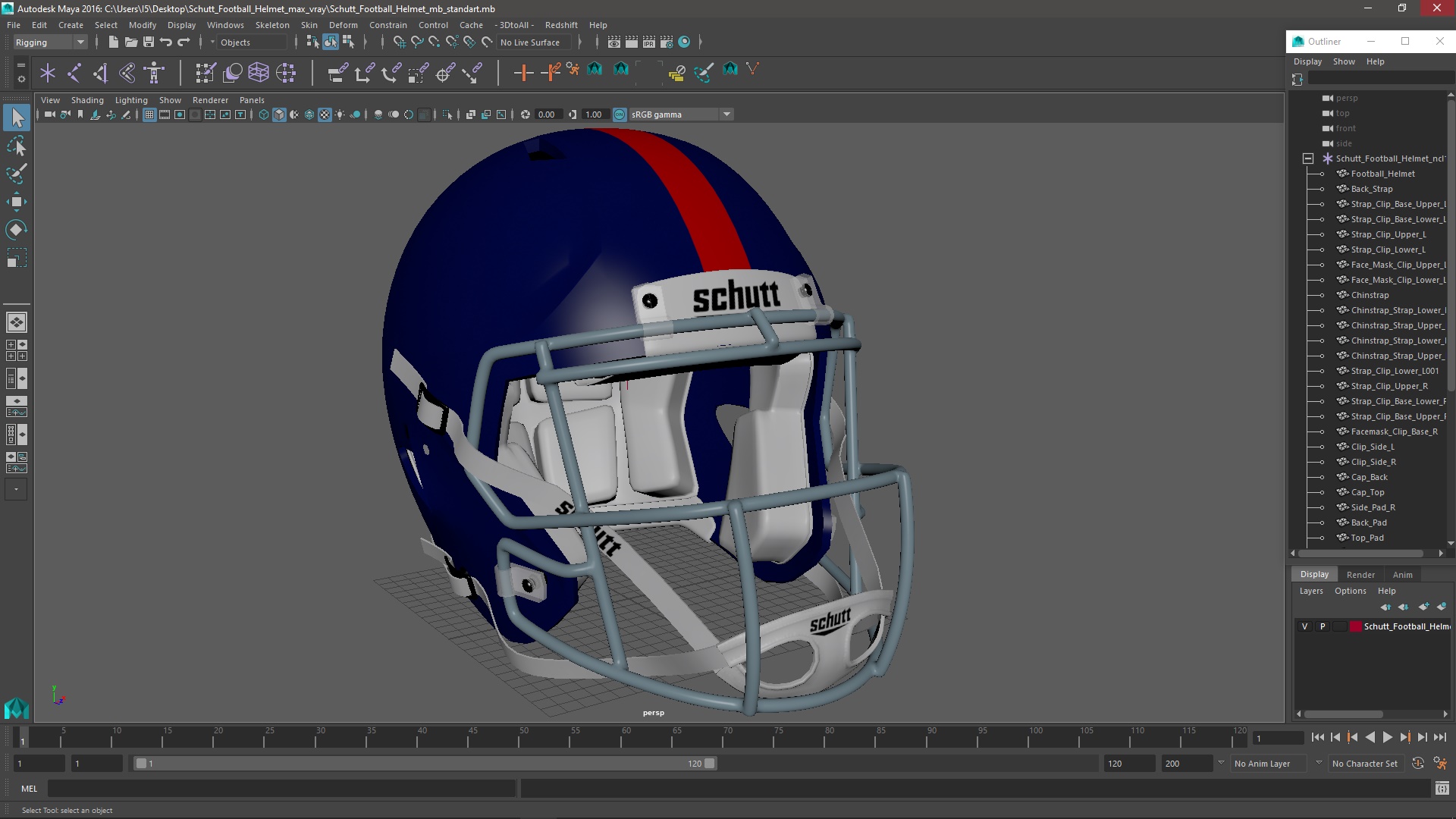Switch to the Render layer tab

1360,575
